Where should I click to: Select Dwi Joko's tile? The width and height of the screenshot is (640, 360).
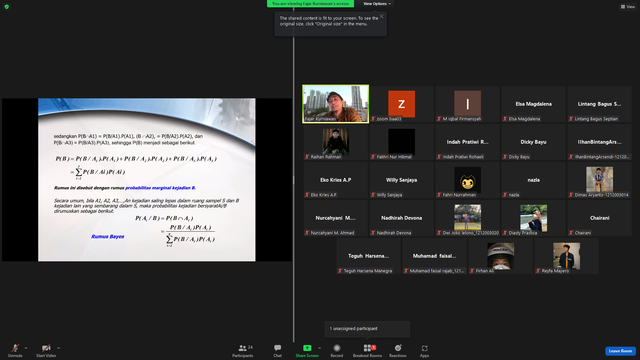(467, 218)
